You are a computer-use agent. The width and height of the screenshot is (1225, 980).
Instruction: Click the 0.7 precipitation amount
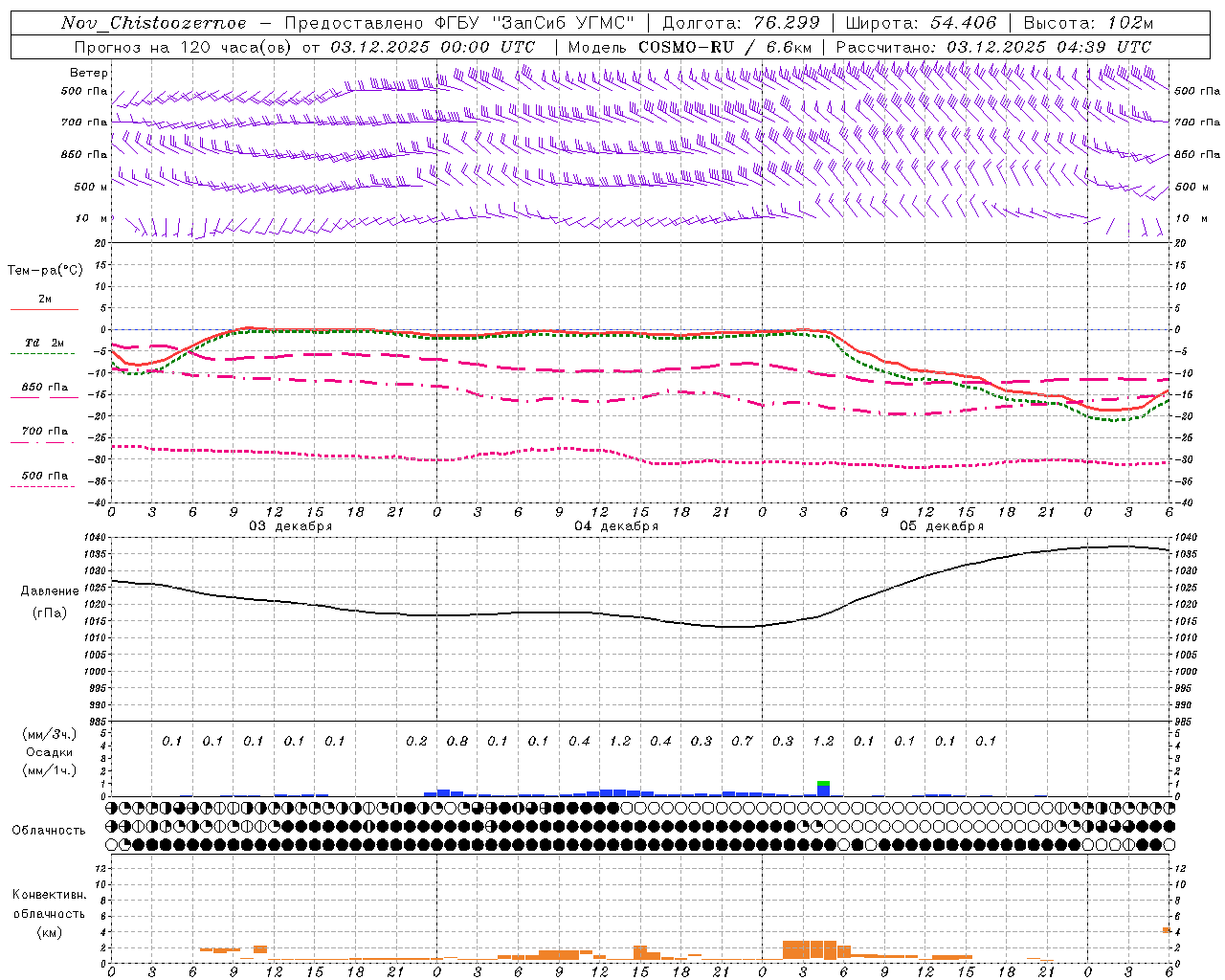pyautogui.click(x=742, y=741)
